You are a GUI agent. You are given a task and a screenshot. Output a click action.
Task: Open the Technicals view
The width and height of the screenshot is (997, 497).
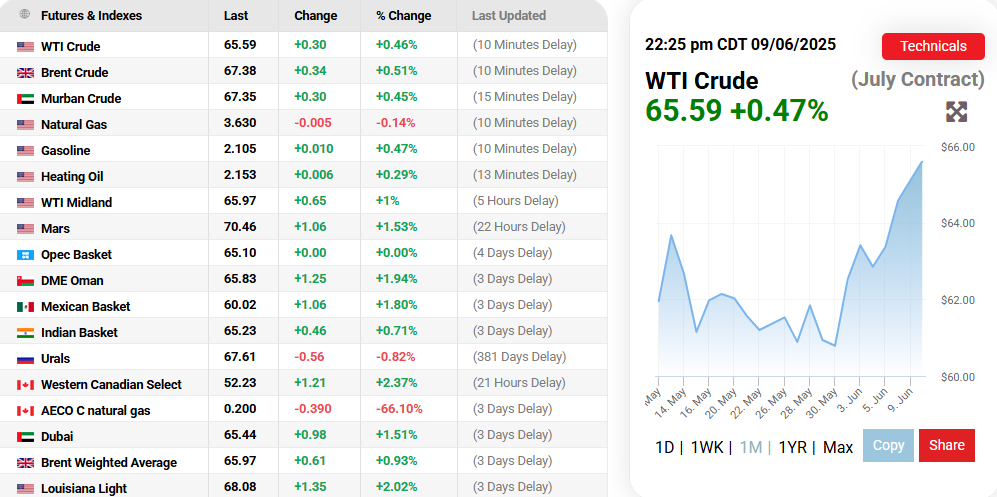(933, 46)
